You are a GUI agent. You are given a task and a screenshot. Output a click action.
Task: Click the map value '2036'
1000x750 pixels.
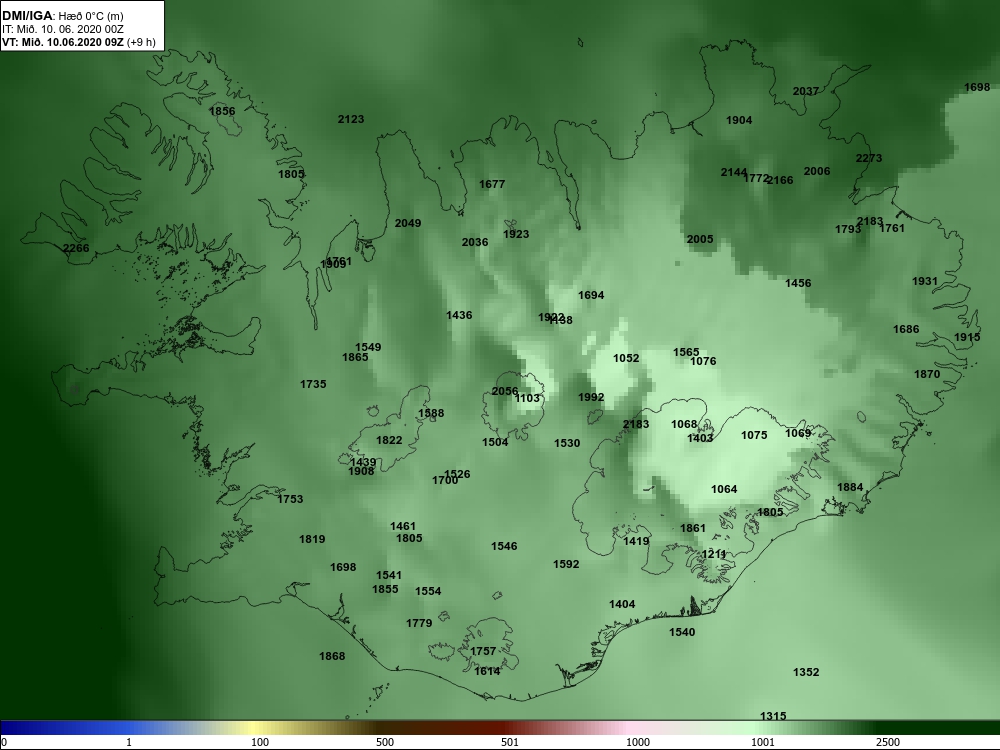click(474, 242)
